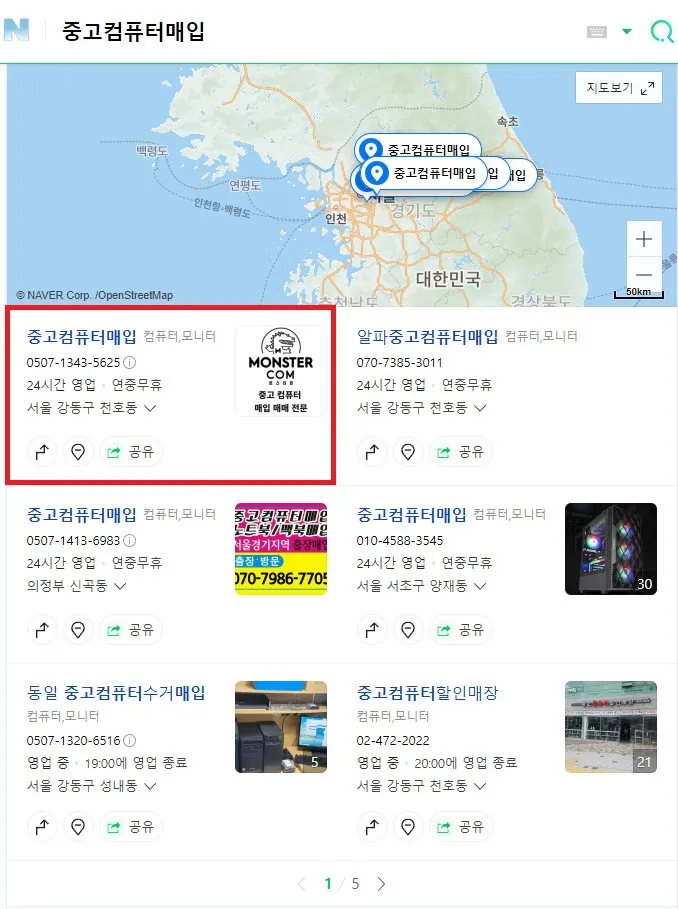This screenshot has height=909, width=678.
Task: Get directions to 중고컴퓨터할인매장
Action: 372,826
